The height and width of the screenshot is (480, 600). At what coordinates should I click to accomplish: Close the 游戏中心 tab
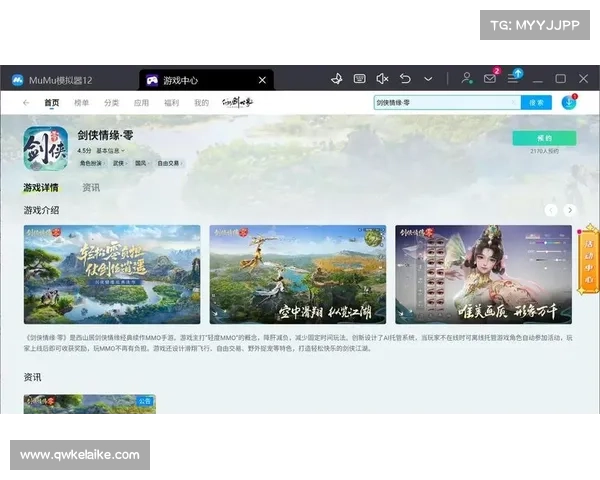pos(262,80)
